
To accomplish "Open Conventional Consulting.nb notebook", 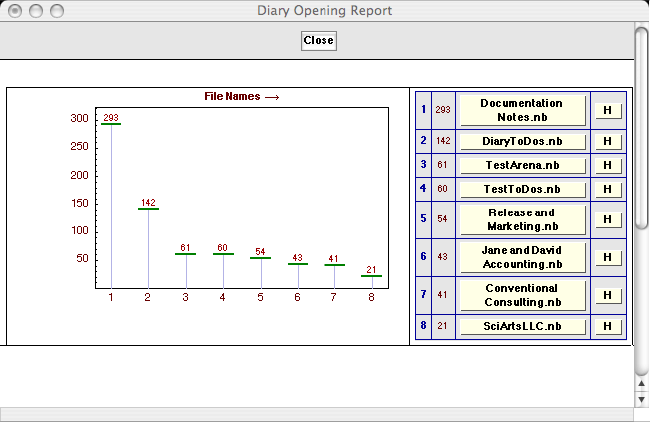I will (x=522, y=295).
